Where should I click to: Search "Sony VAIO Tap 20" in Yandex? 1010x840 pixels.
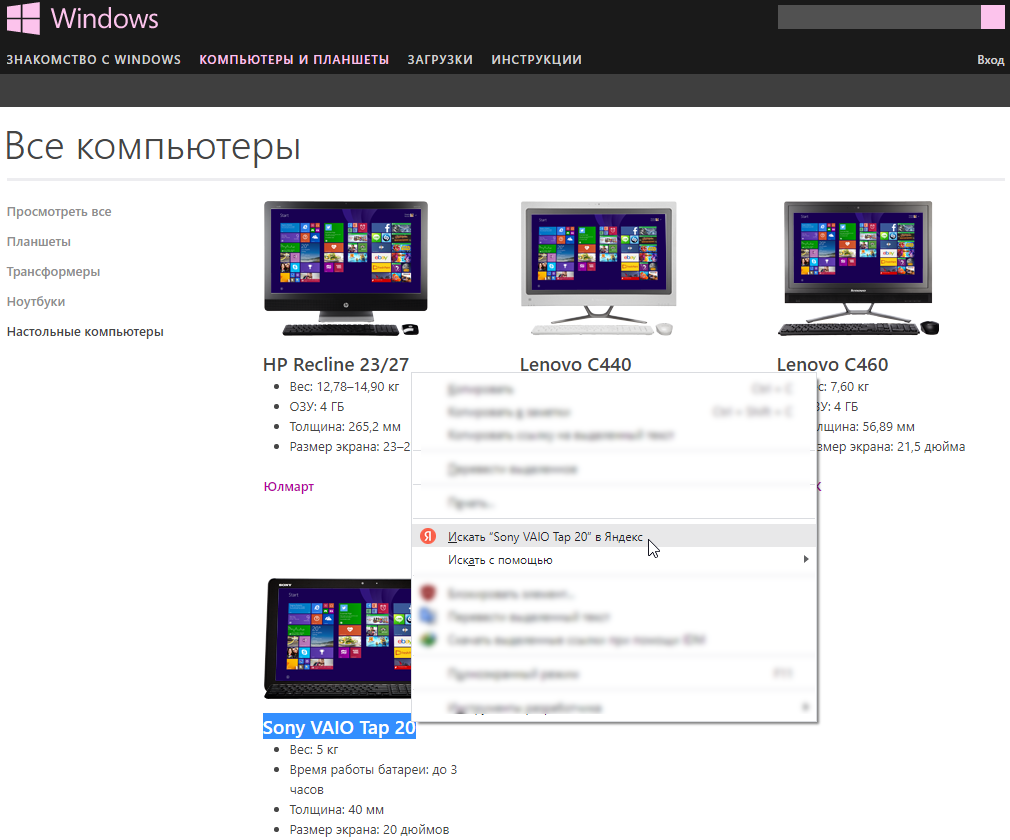click(545, 537)
